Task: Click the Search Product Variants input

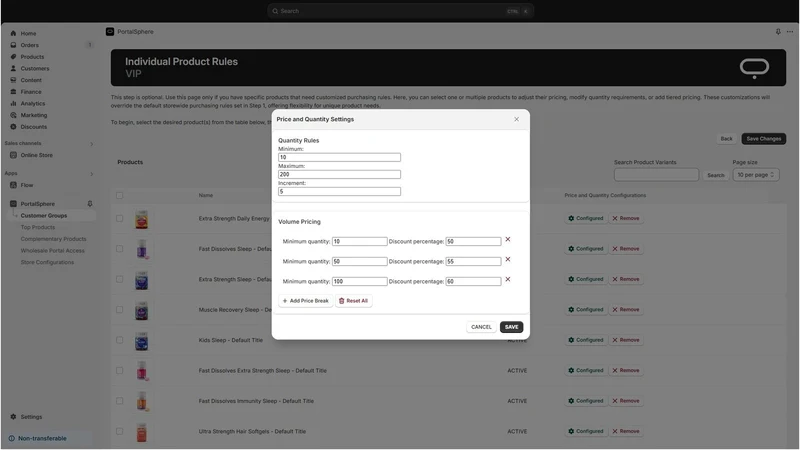Action: point(656,174)
